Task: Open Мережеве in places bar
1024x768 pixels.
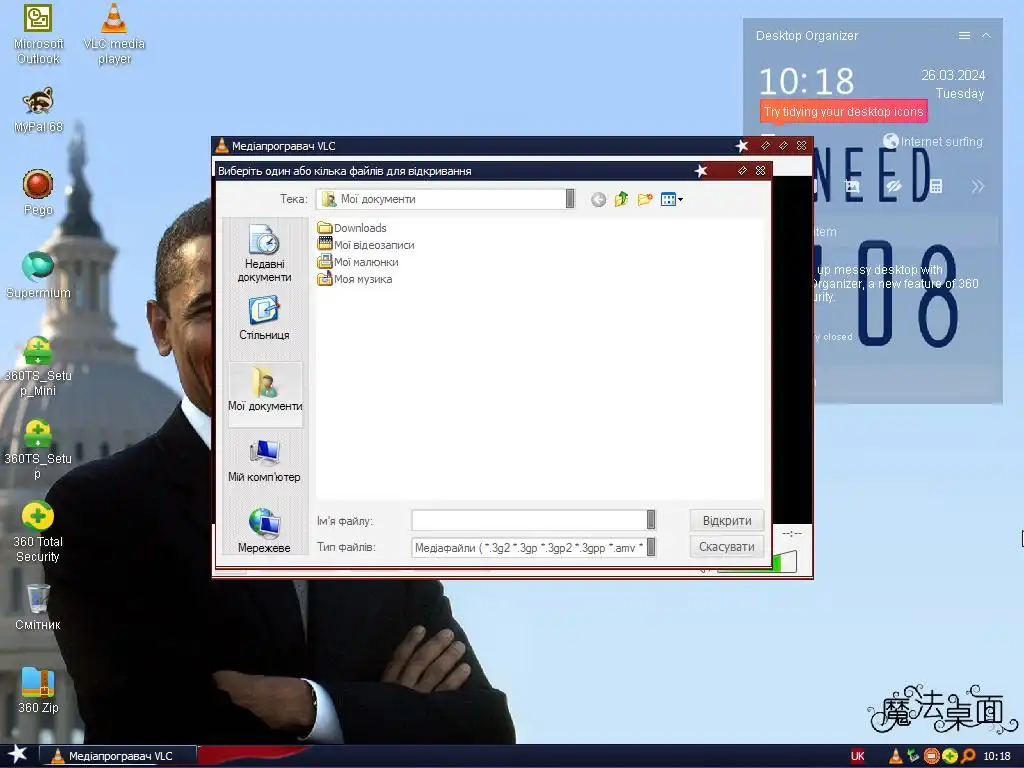Action: (264, 530)
